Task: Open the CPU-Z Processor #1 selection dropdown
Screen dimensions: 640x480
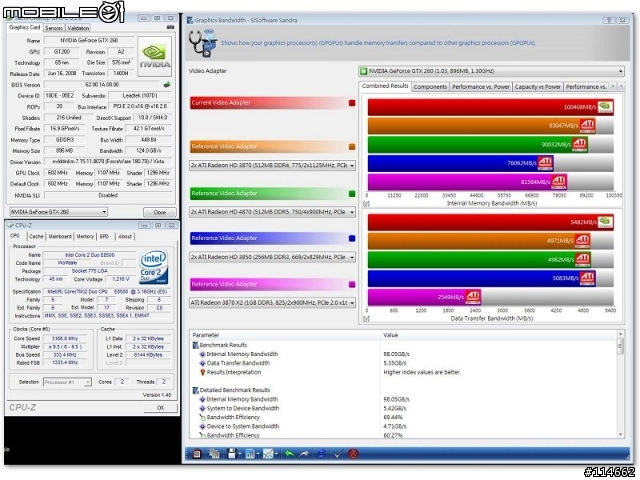Action: (x=67, y=382)
